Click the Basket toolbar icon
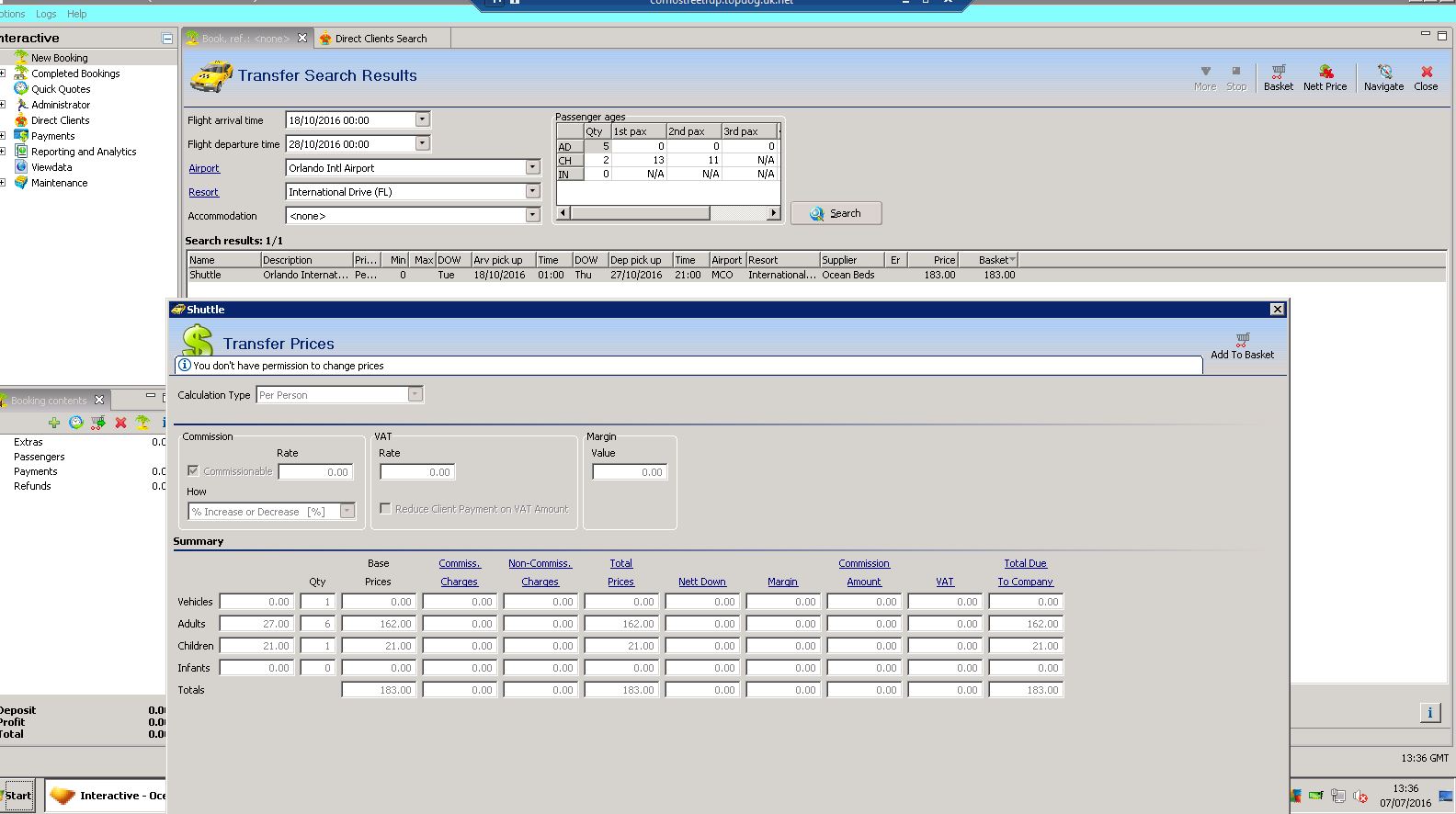 1278,76
